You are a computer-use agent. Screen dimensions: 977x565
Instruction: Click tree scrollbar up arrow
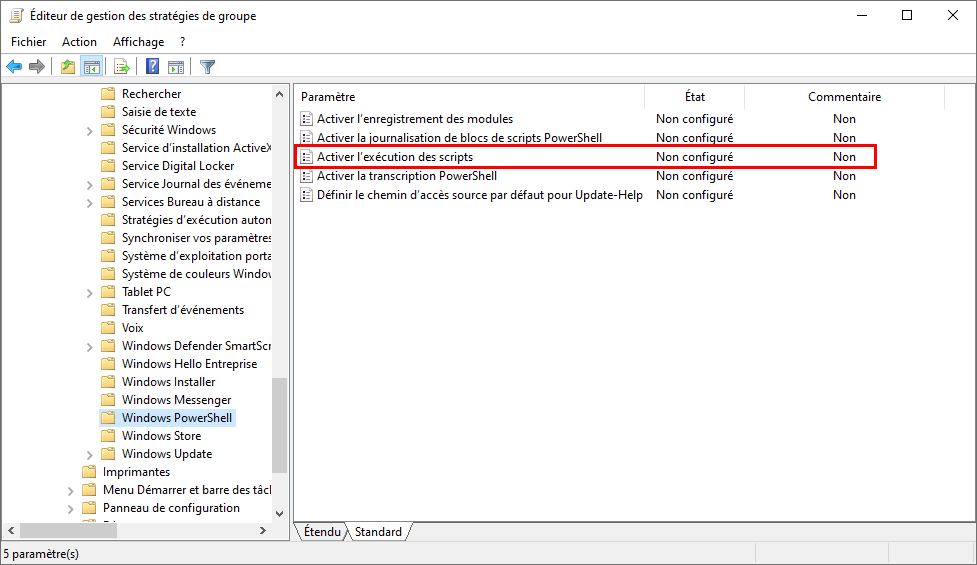[x=279, y=94]
